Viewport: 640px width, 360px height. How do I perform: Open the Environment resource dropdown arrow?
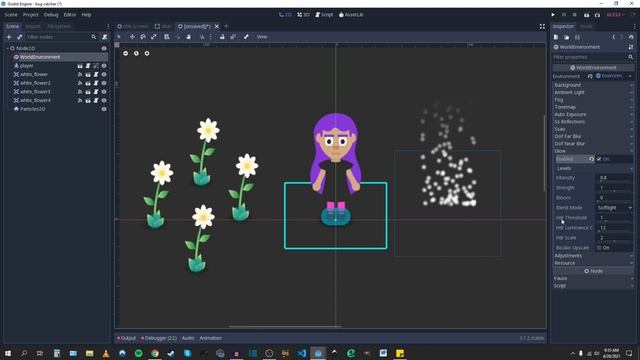tap(630, 76)
